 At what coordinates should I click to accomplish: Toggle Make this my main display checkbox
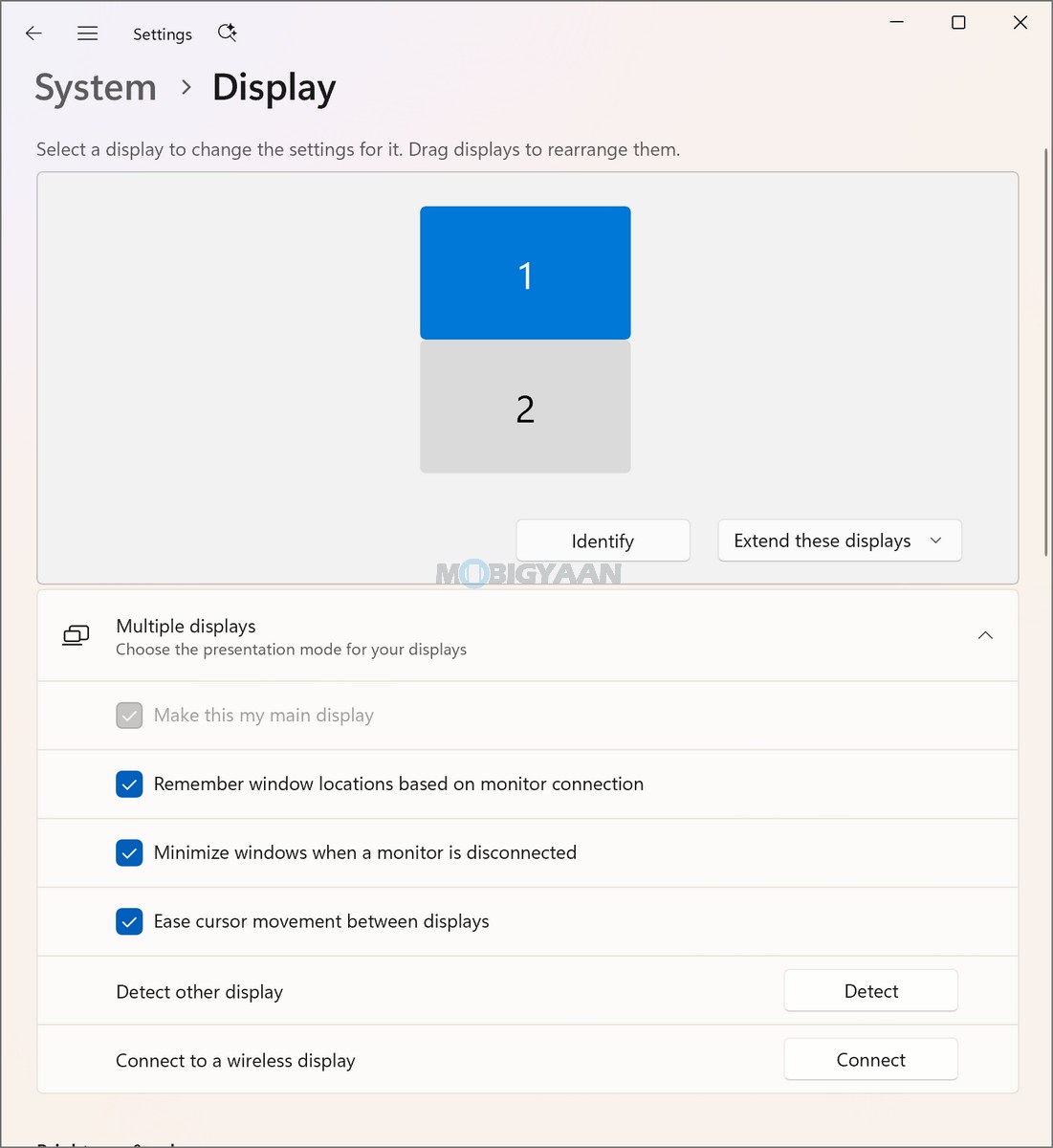coord(129,716)
